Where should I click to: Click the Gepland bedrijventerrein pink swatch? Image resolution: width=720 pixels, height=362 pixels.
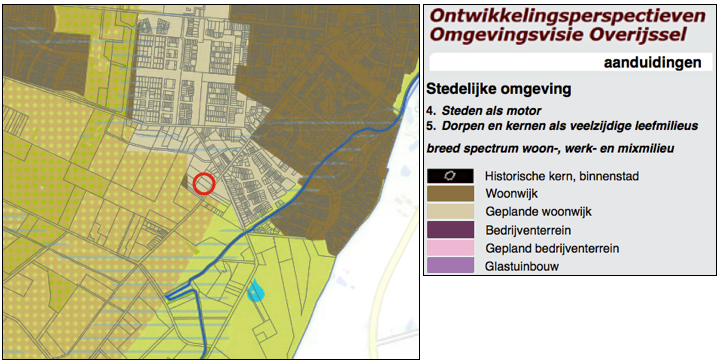[x=450, y=248]
